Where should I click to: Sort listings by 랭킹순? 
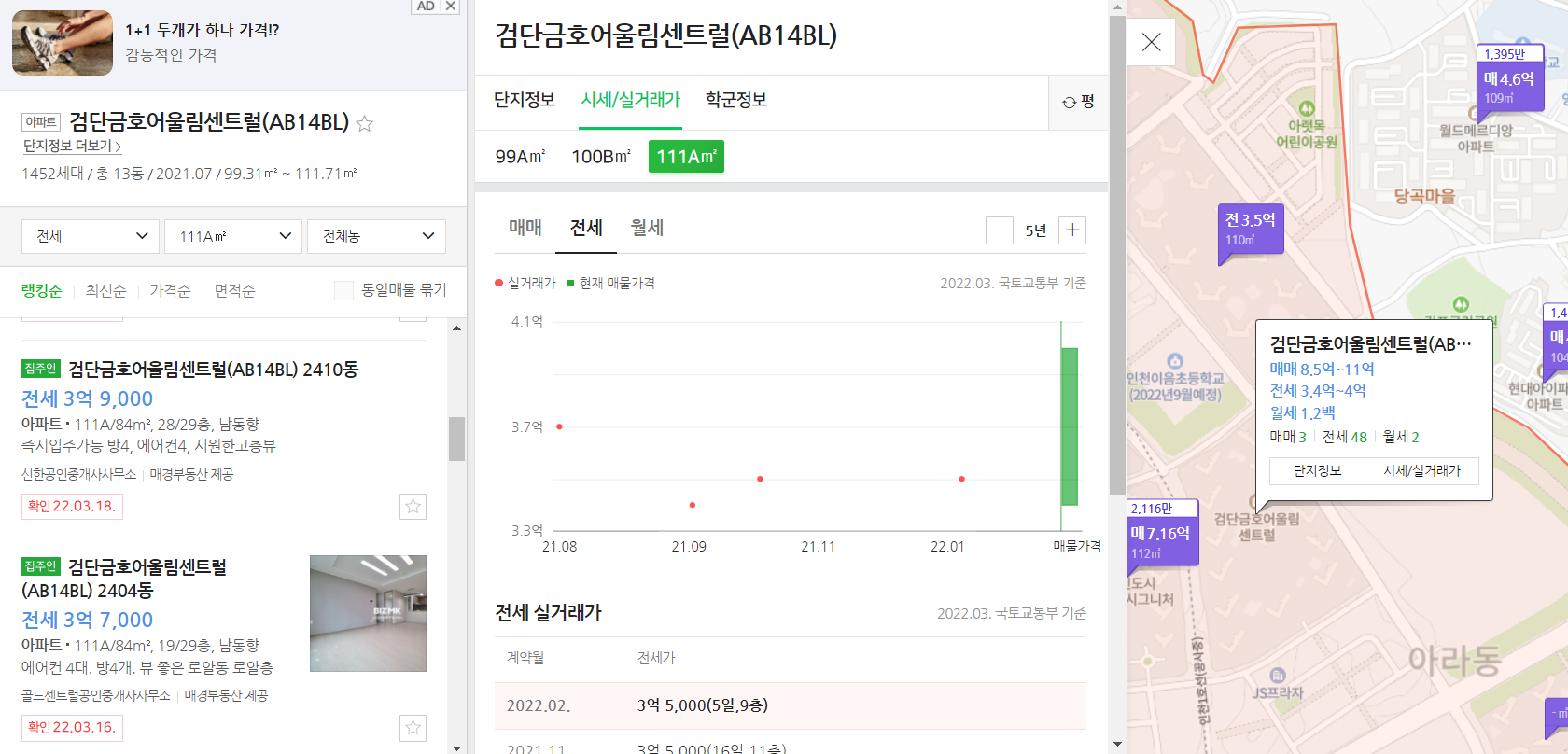tap(41, 290)
